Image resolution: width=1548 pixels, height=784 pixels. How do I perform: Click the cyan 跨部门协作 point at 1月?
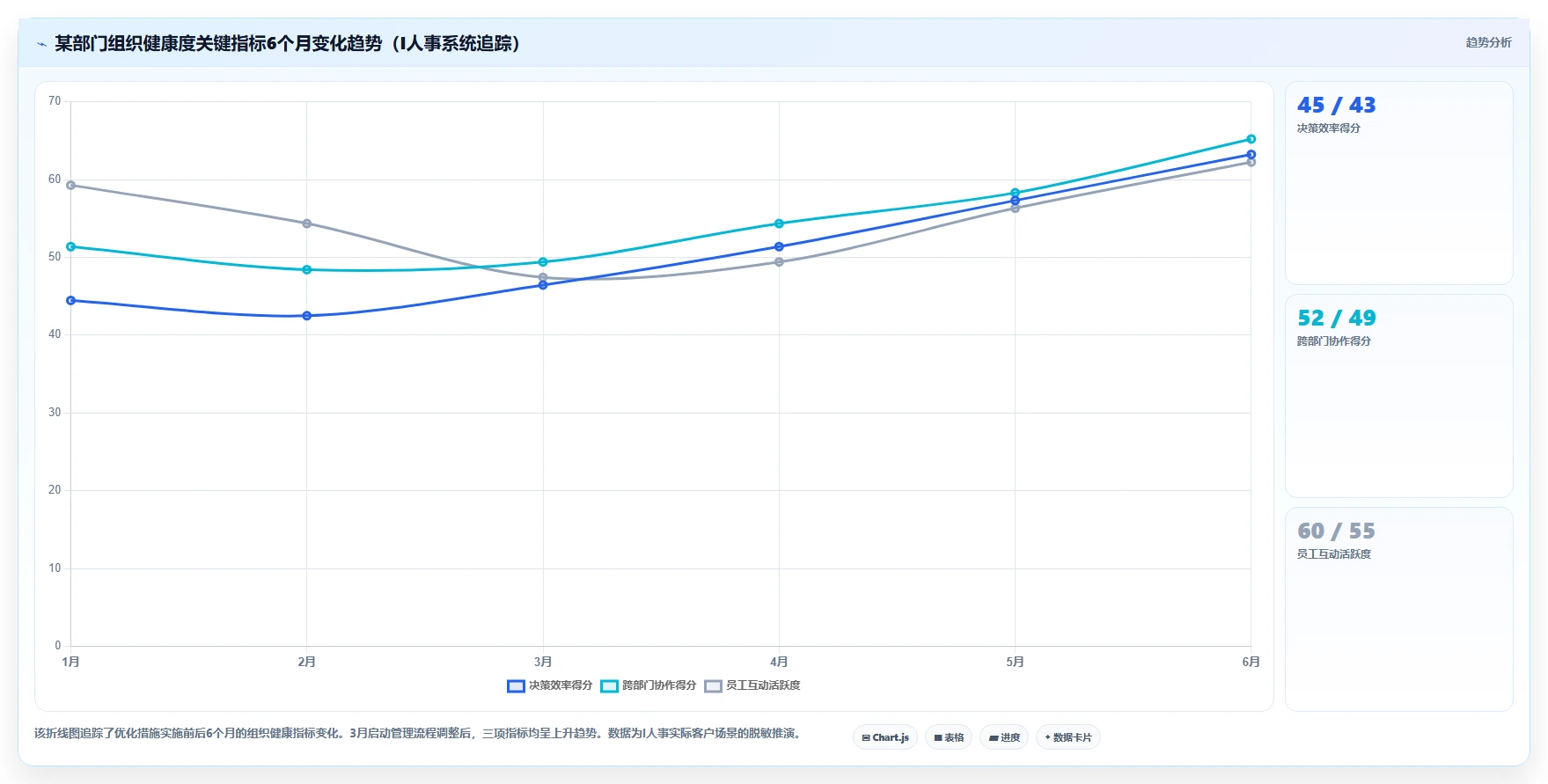tap(71, 246)
